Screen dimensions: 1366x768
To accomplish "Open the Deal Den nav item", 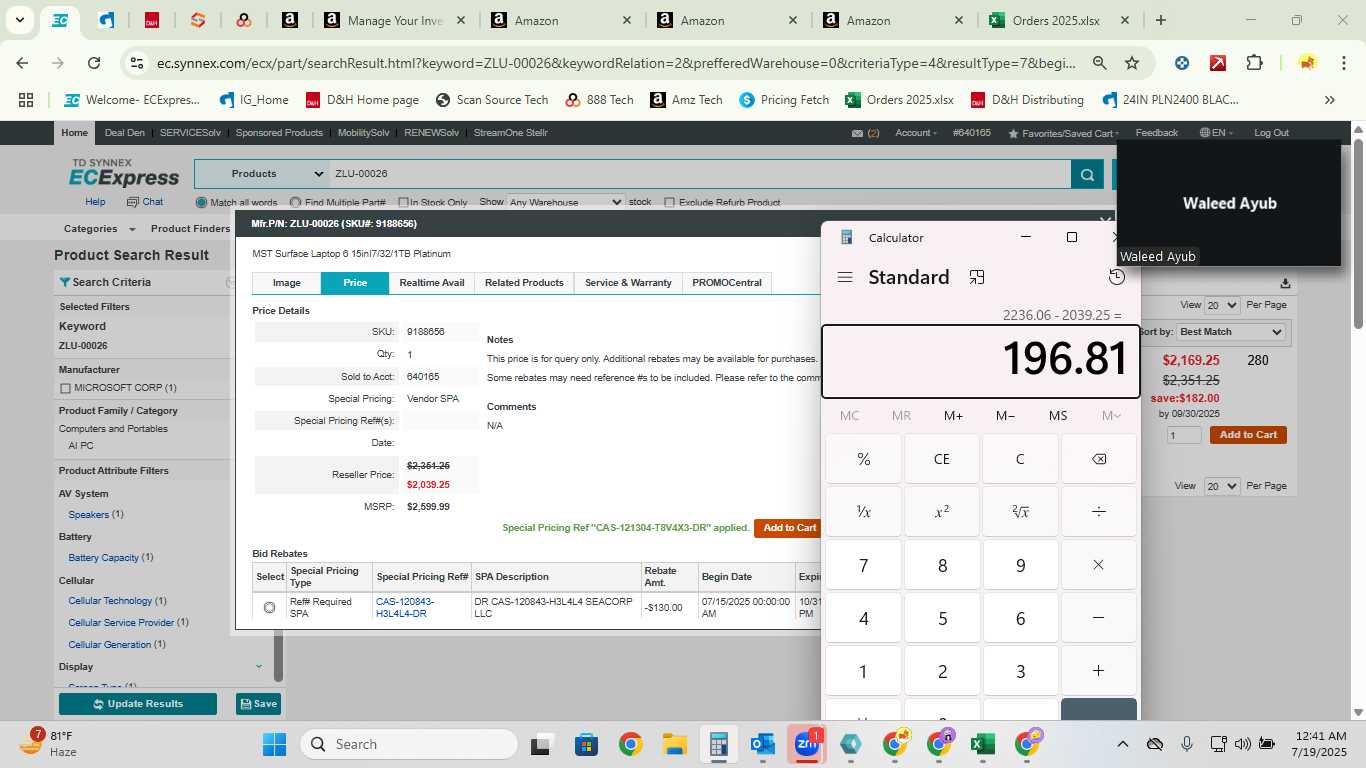I will (x=125, y=133).
